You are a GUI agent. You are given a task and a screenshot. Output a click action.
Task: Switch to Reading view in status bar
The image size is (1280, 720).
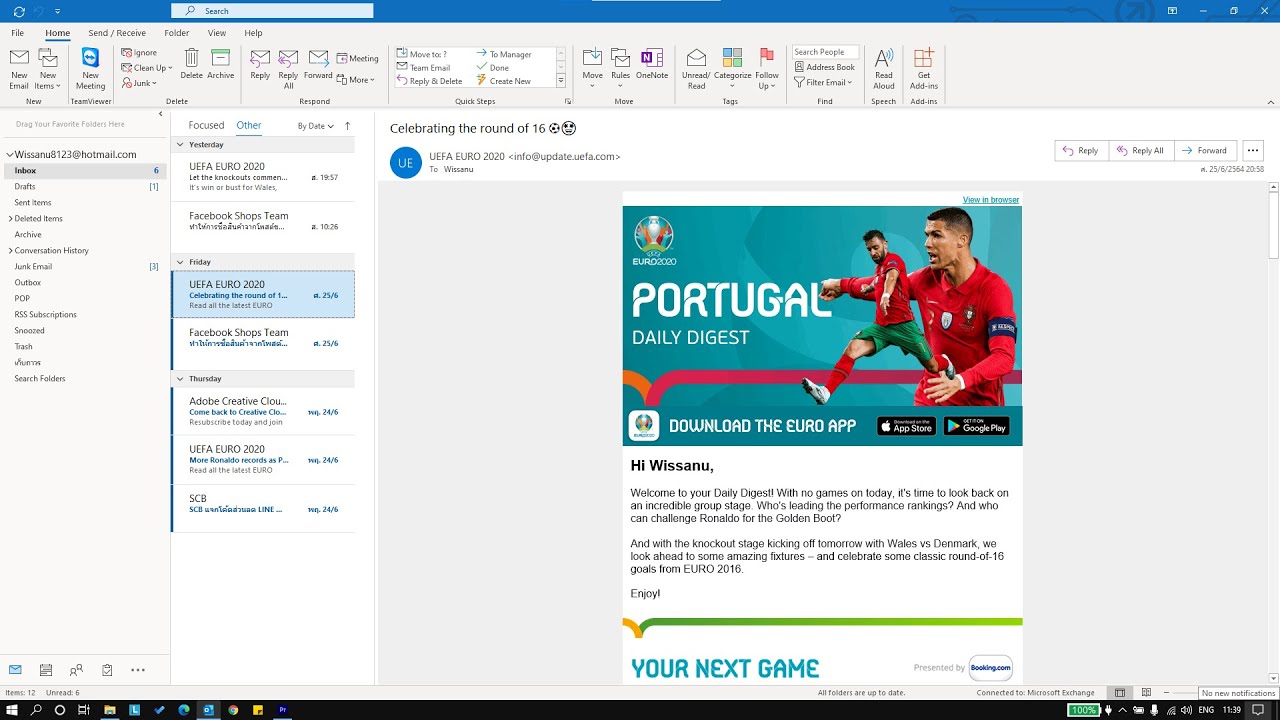[x=1146, y=693]
